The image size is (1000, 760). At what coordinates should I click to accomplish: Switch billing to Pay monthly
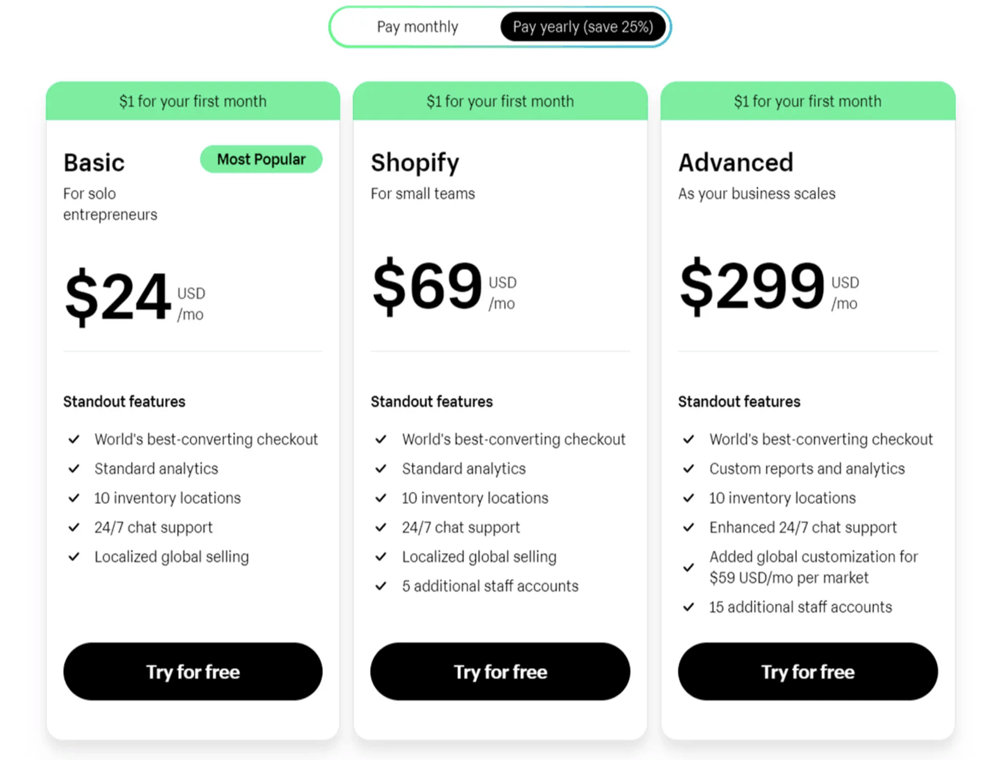point(419,27)
